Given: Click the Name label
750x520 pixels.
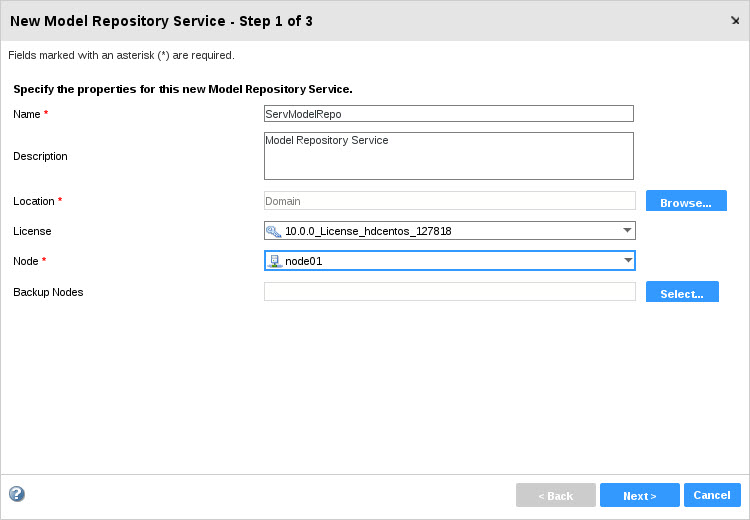Looking at the screenshot, I should (27, 114).
